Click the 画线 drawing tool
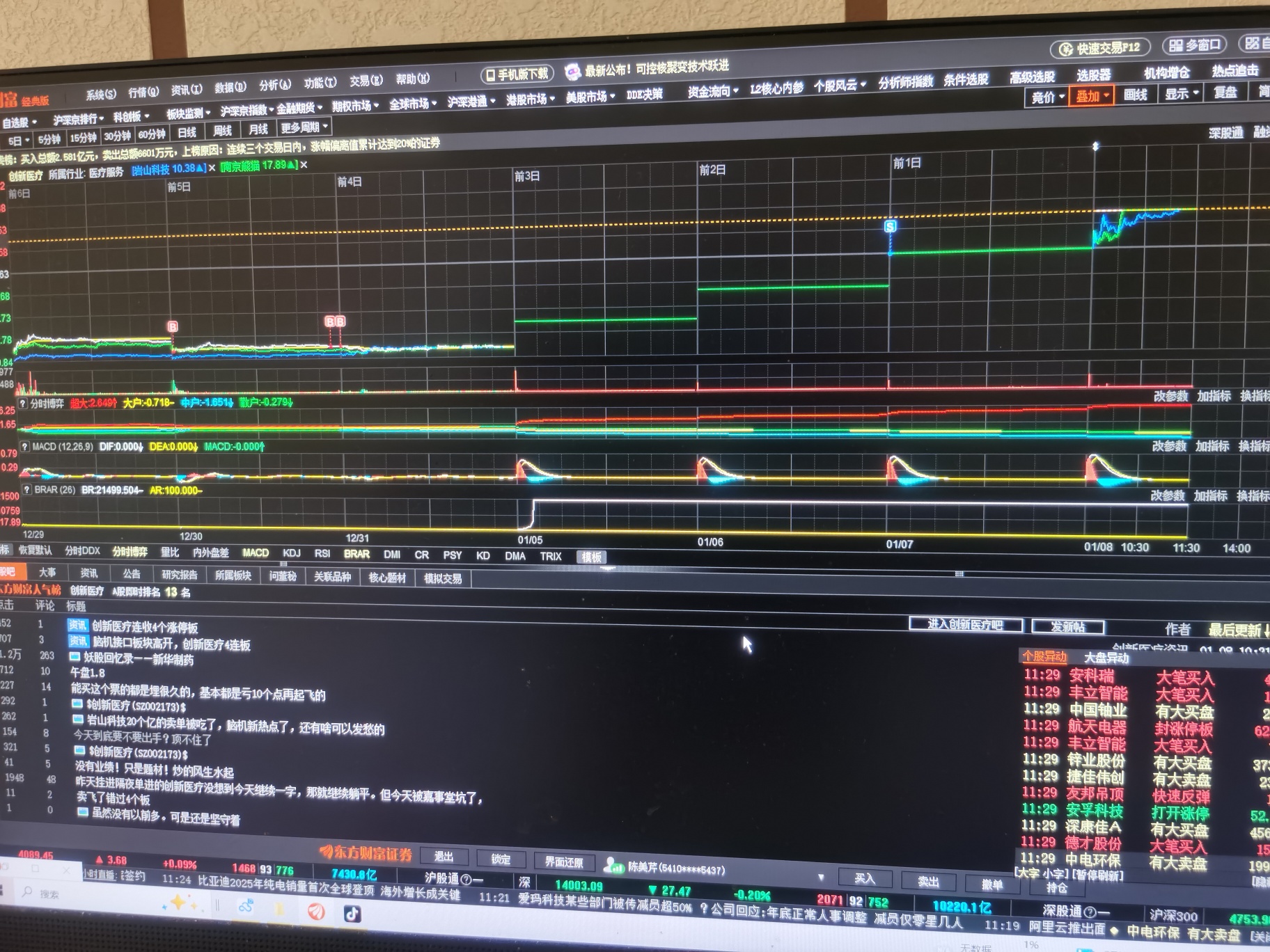 1136,95
